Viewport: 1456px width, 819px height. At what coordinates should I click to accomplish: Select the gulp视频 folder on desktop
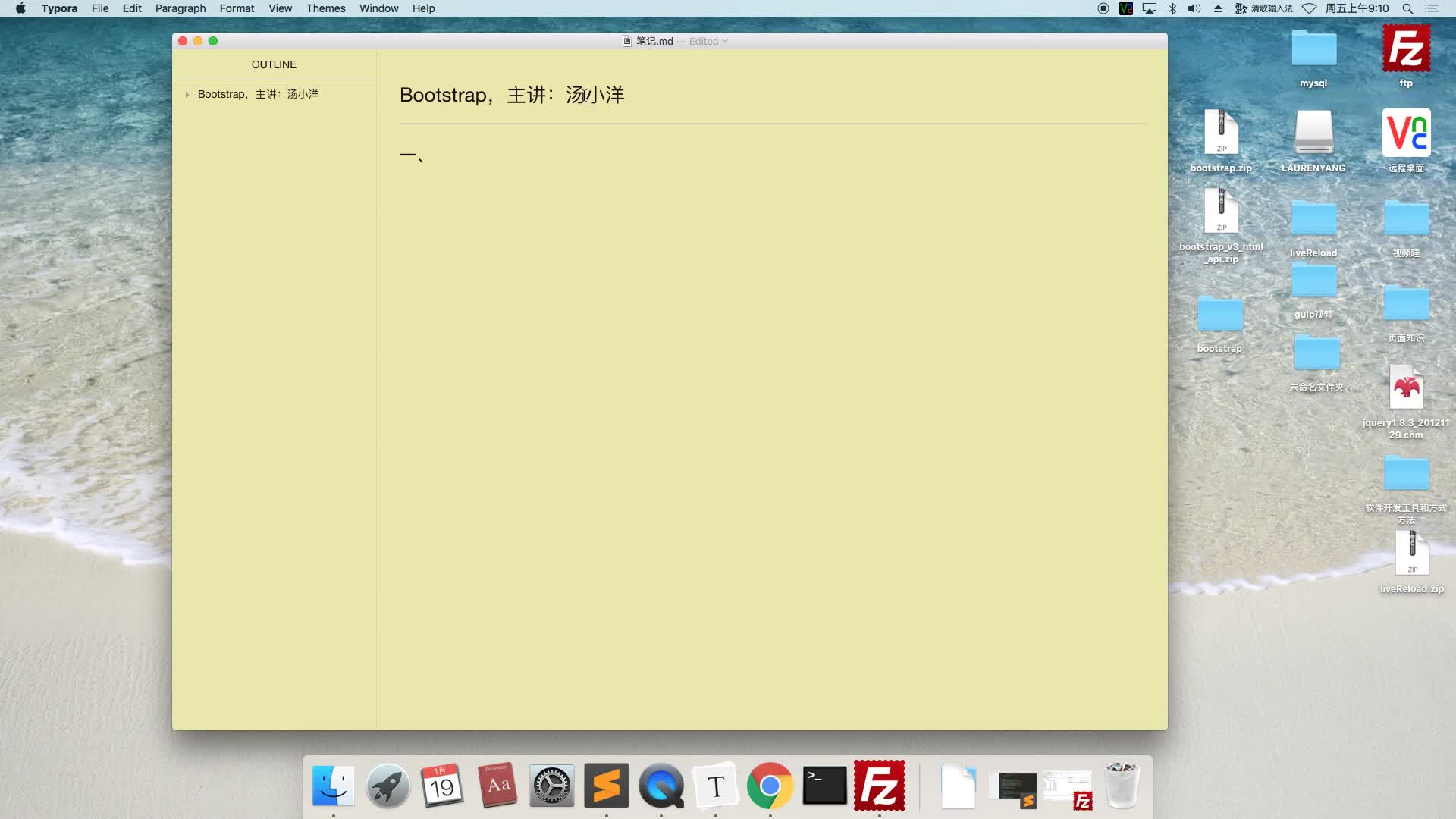tap(1313, 290)
